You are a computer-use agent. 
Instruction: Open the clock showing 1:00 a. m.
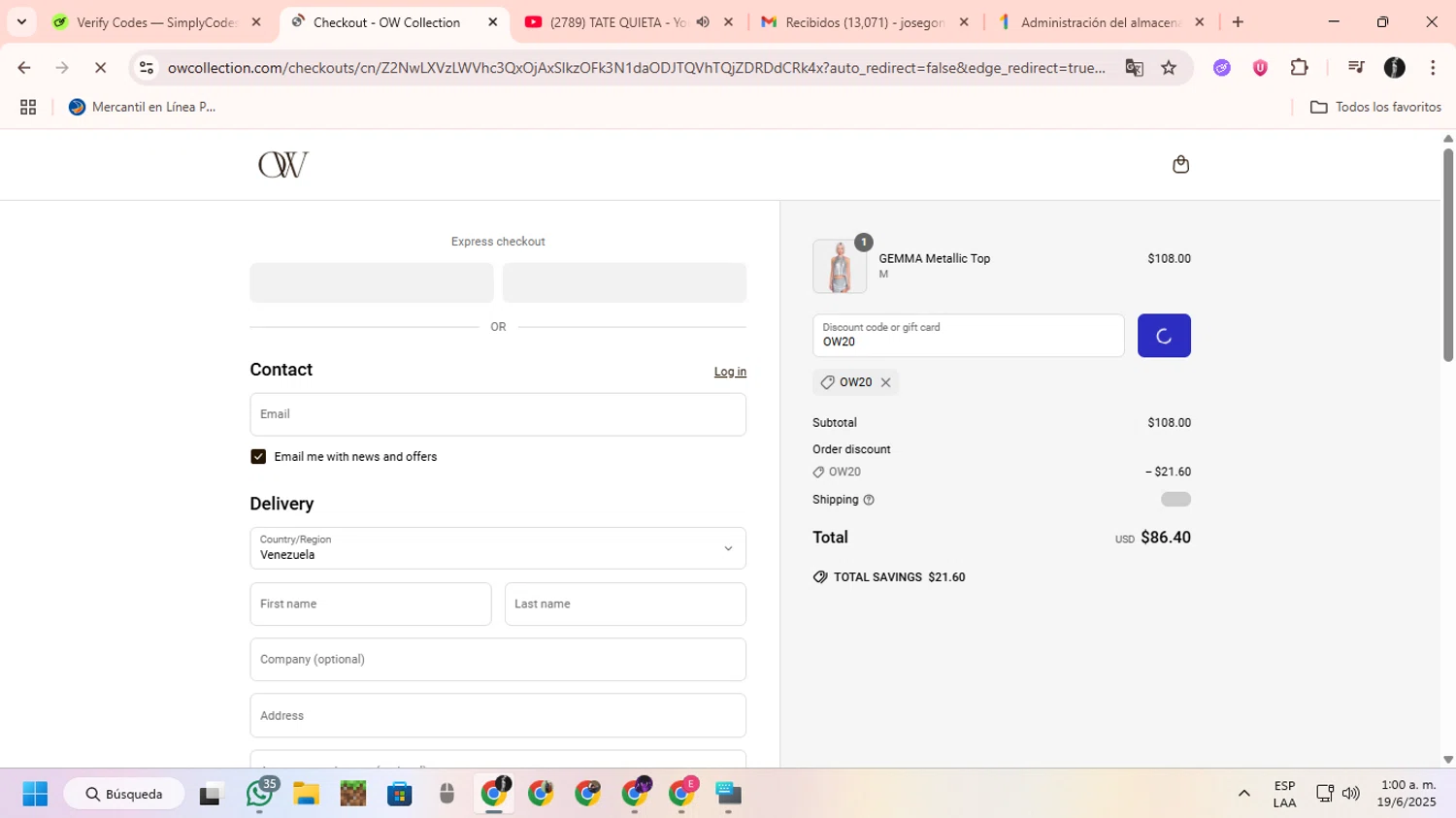pos(1406,794)
